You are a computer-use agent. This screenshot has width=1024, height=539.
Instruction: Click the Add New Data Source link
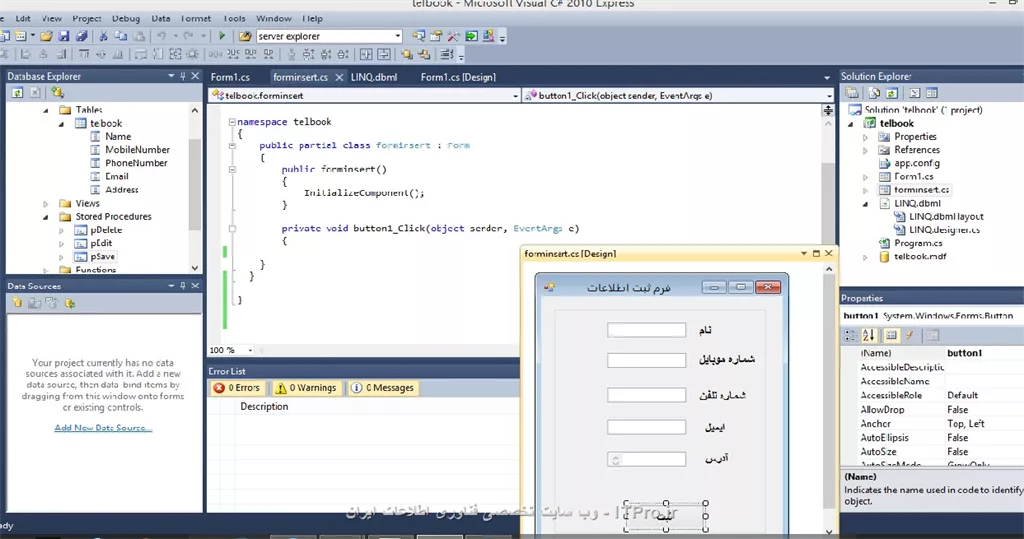(103, 428)
